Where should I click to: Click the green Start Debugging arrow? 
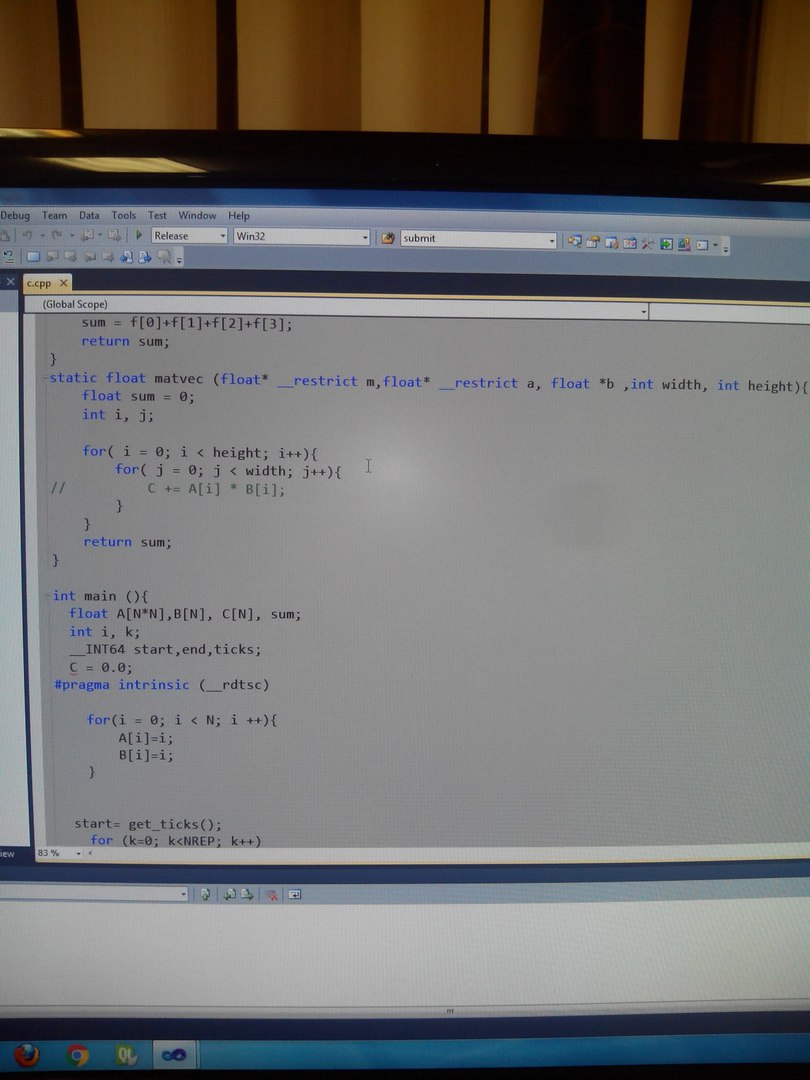click(140, 236)
